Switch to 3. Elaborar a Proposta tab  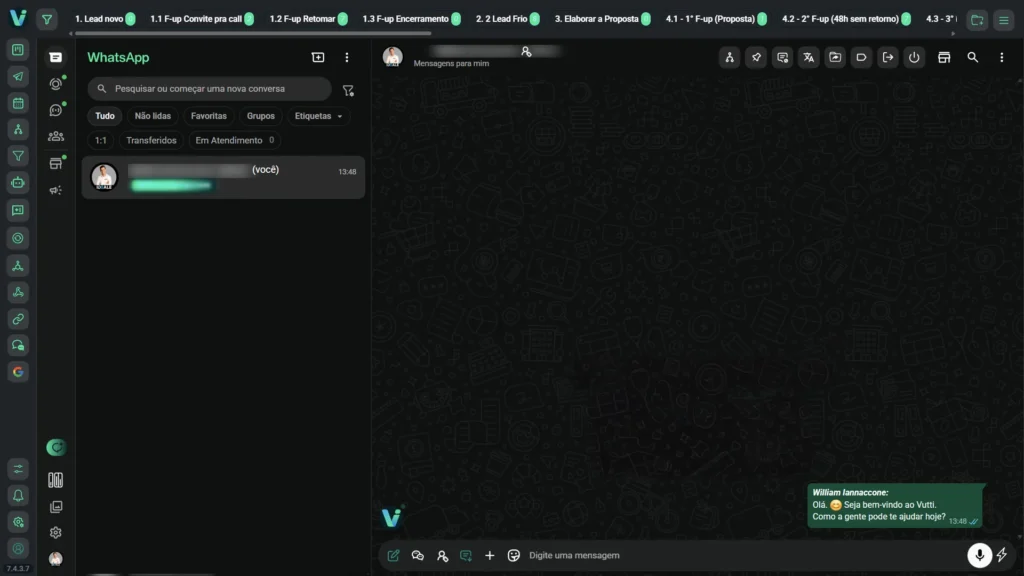[x=596, y=19]
